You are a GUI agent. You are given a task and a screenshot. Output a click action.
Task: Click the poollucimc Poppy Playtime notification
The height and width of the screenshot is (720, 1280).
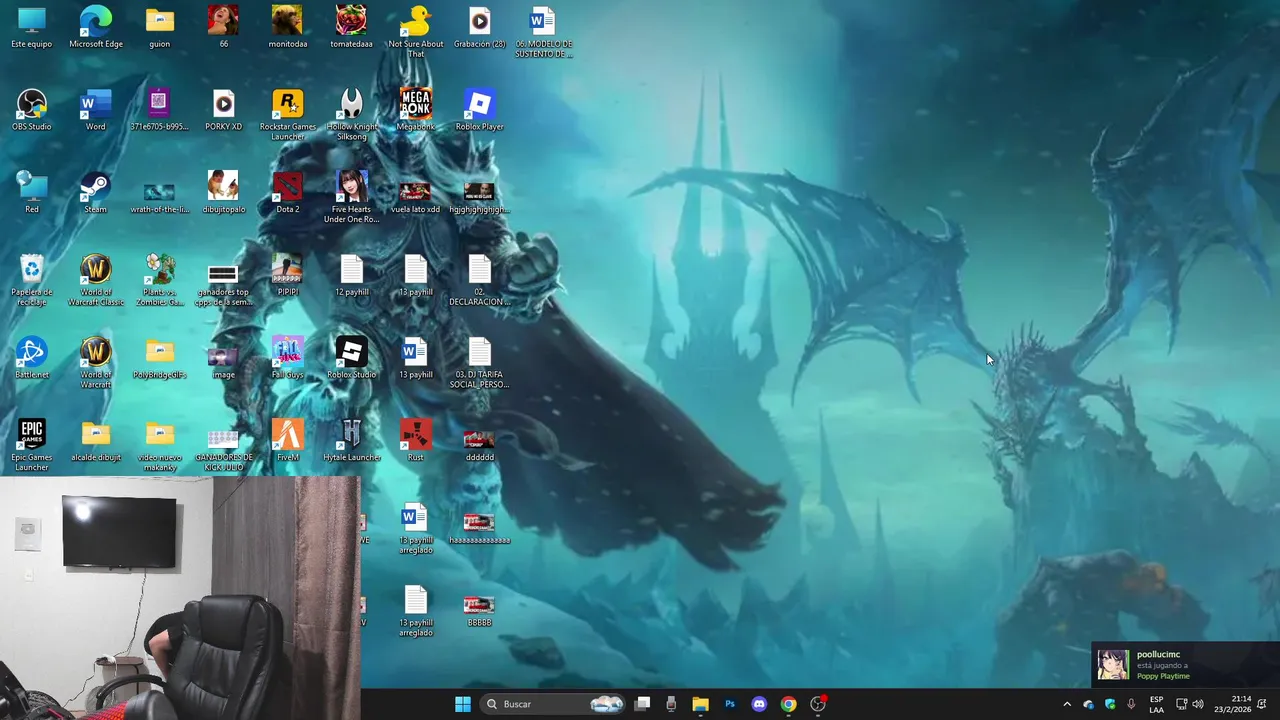coord(1185,665)
